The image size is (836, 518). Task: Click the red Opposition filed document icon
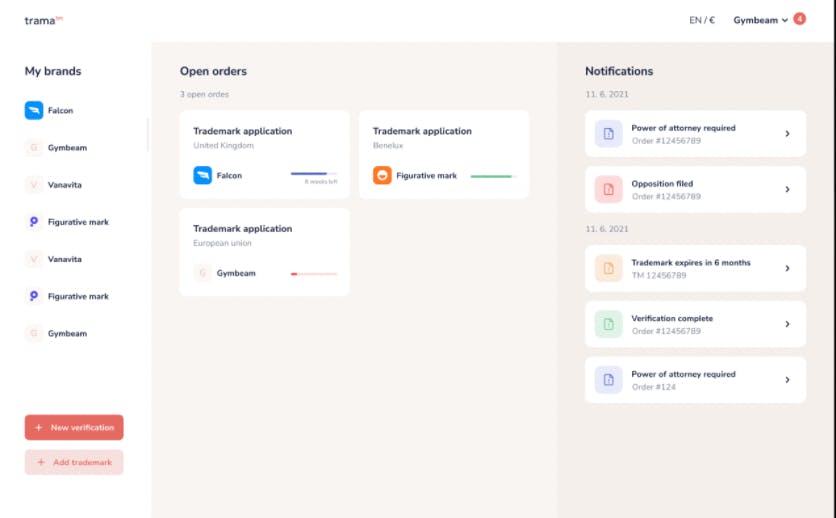coord(608,189)
